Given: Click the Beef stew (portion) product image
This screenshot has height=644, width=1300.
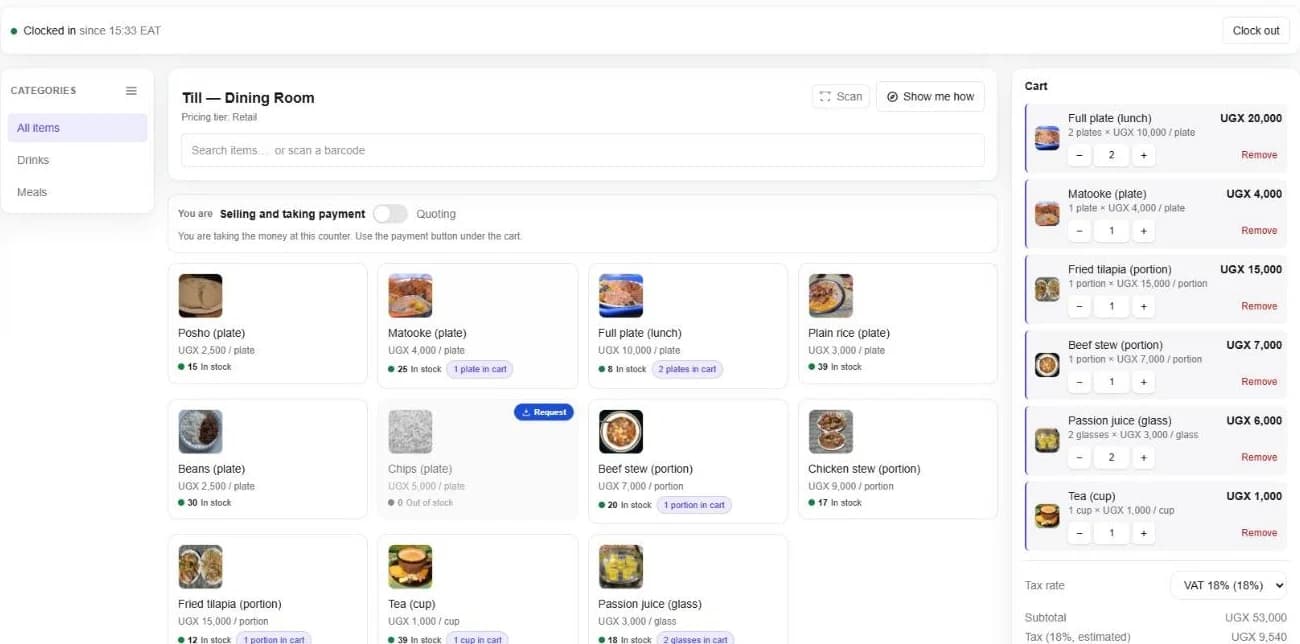Looking at the screenshot, I should [x=620, y=432].
